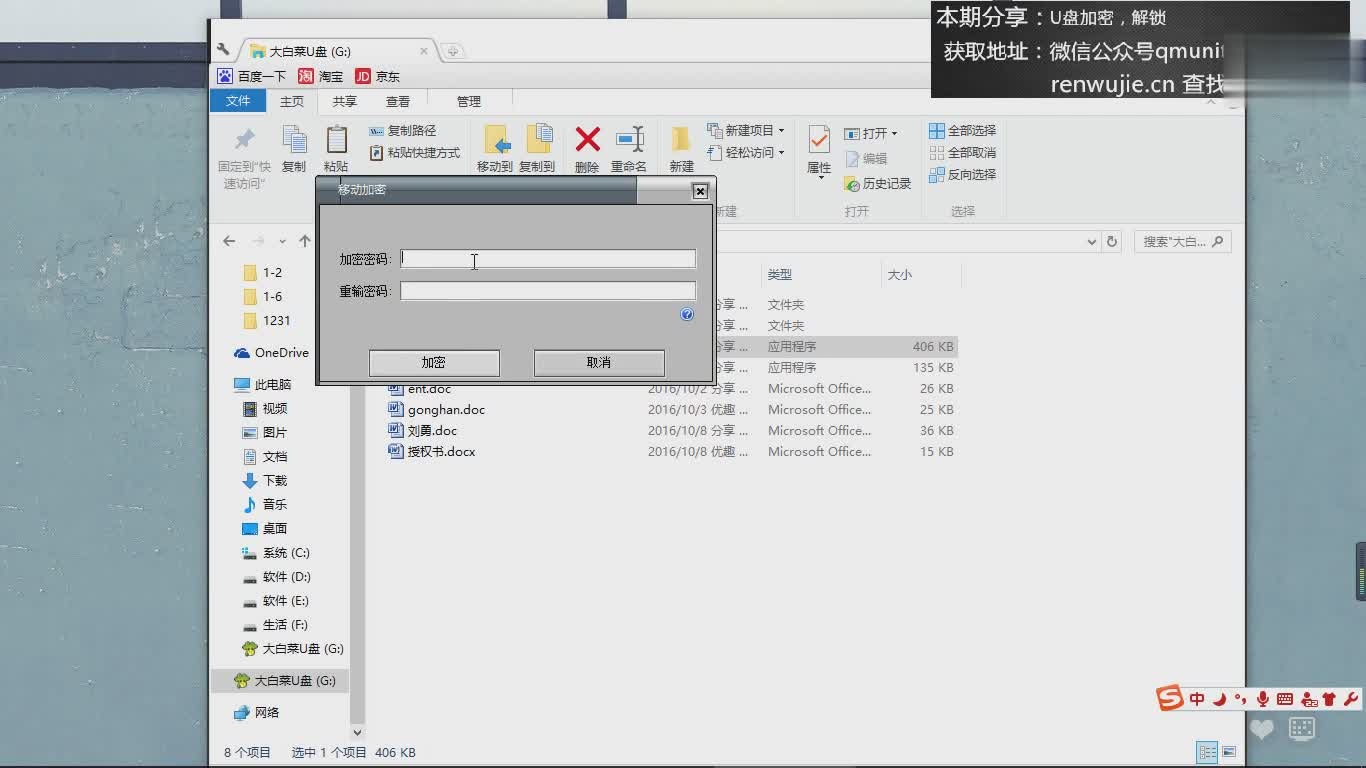This screenshot has width=1366, height=768.
Task: Click 全部取消 in ribbon
Action: click(963, 153)
